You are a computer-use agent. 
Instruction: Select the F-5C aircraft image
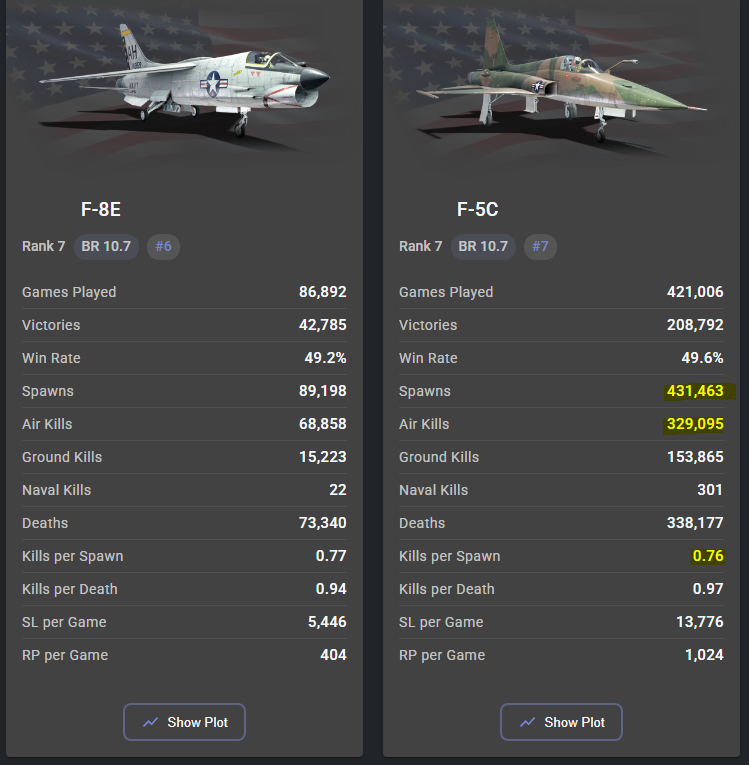pyautogui.click(x=561, y=81)
